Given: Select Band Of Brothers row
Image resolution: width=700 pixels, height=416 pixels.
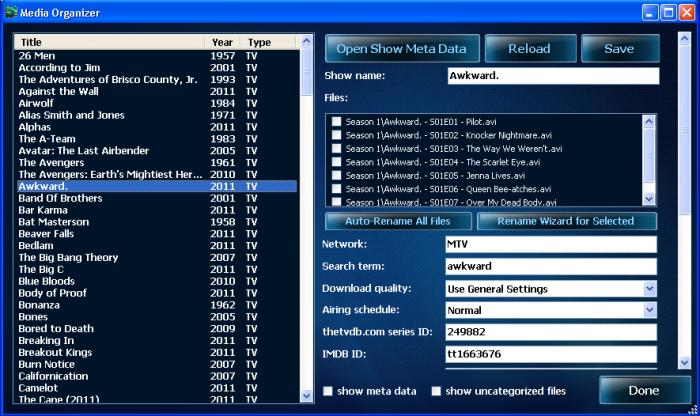Looking at the screenshot, I should click(157, 198).
